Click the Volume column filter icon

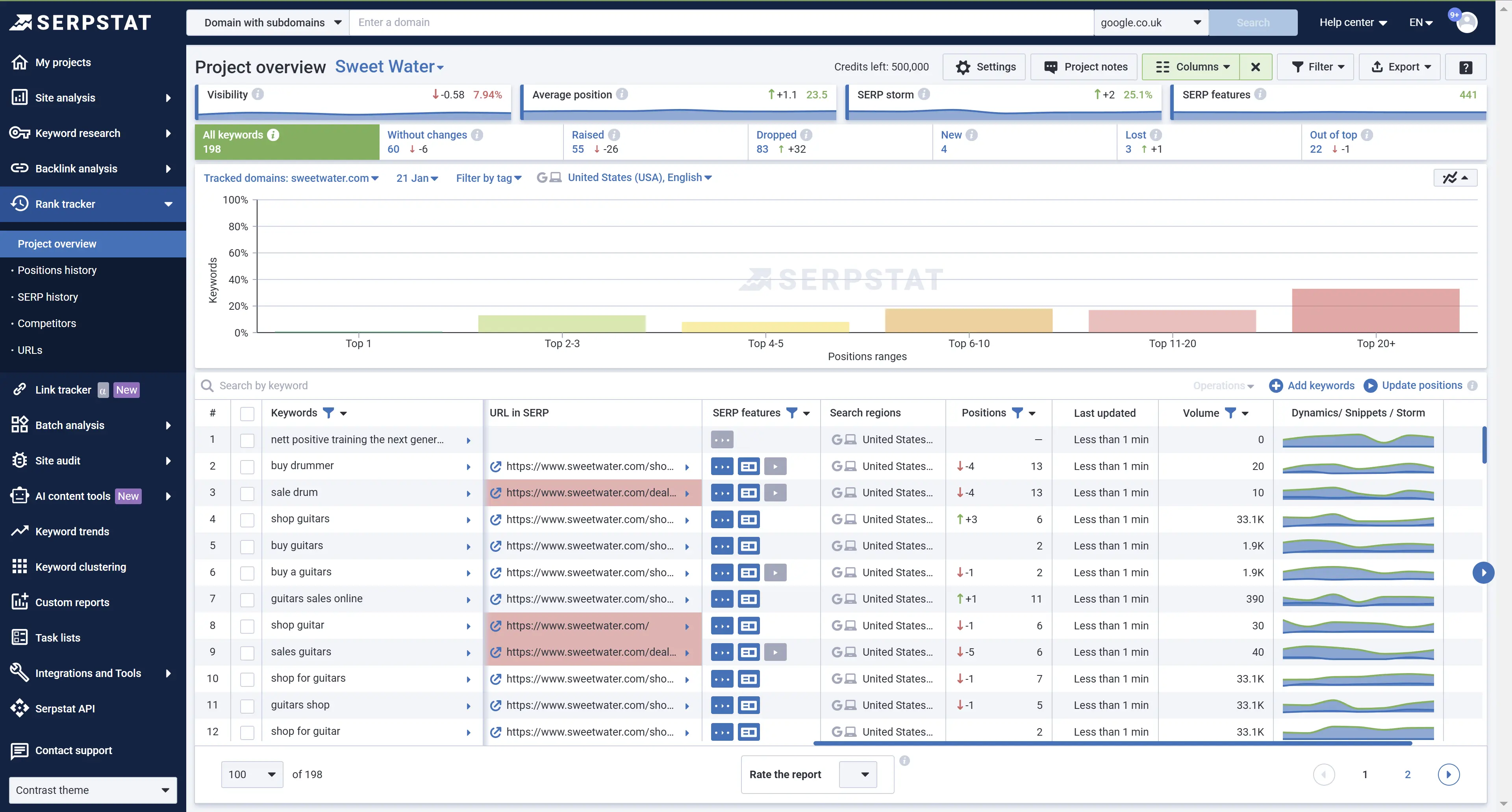pyautogui.click(x=1230, y=413)
